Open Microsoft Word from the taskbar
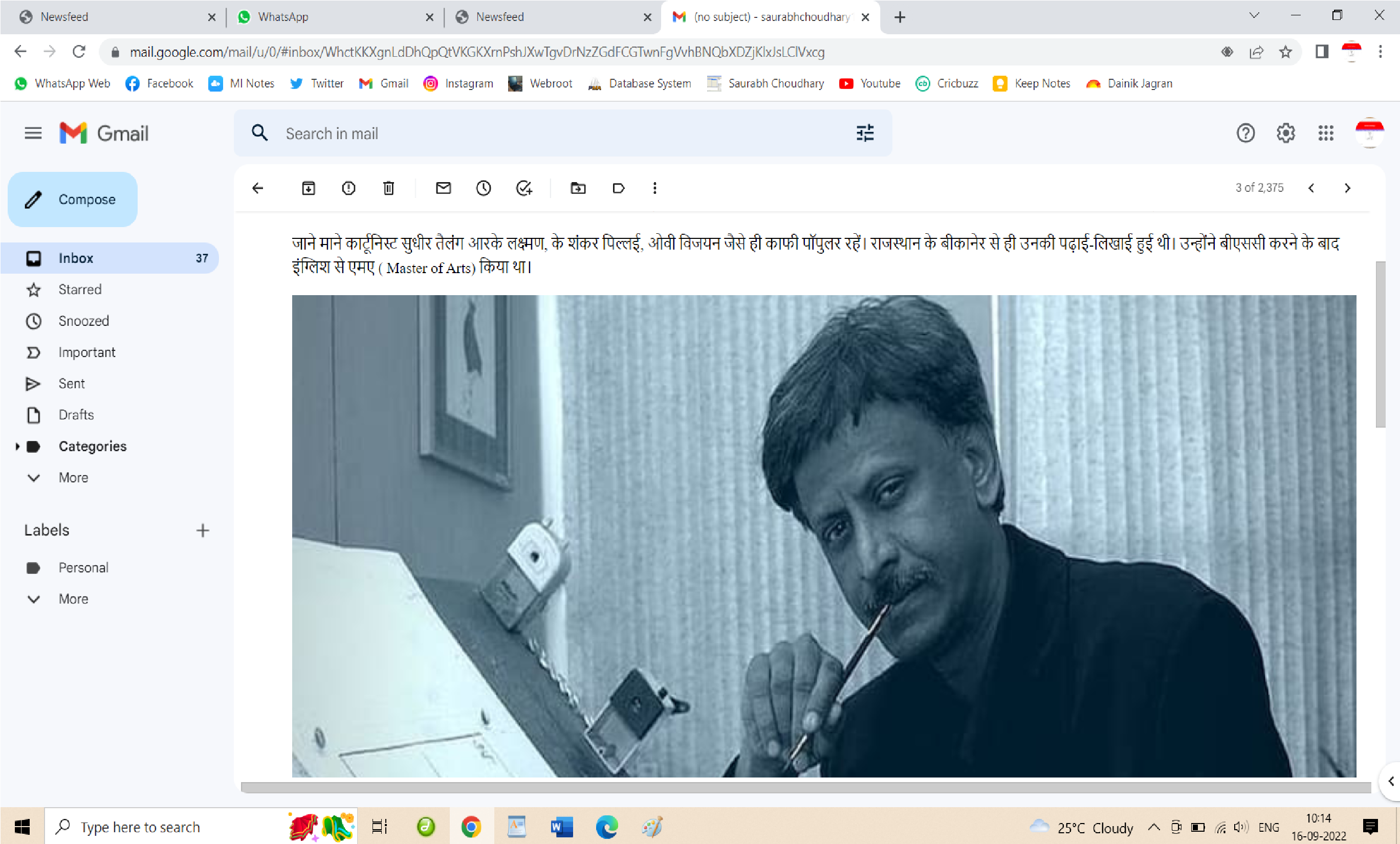The image size is (1400, 844). pyautogui.click(x=561, y=827)
